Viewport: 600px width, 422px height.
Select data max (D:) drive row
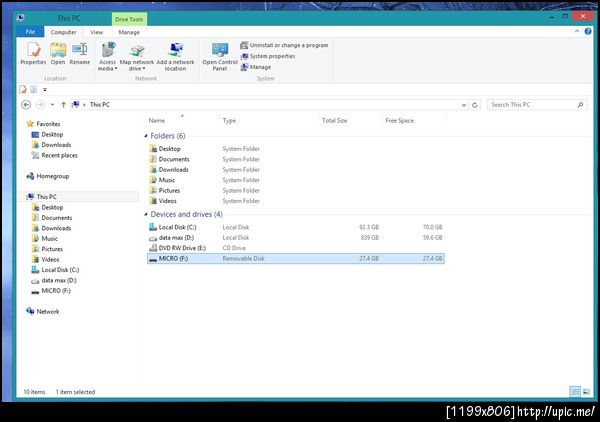click(295, 238)
